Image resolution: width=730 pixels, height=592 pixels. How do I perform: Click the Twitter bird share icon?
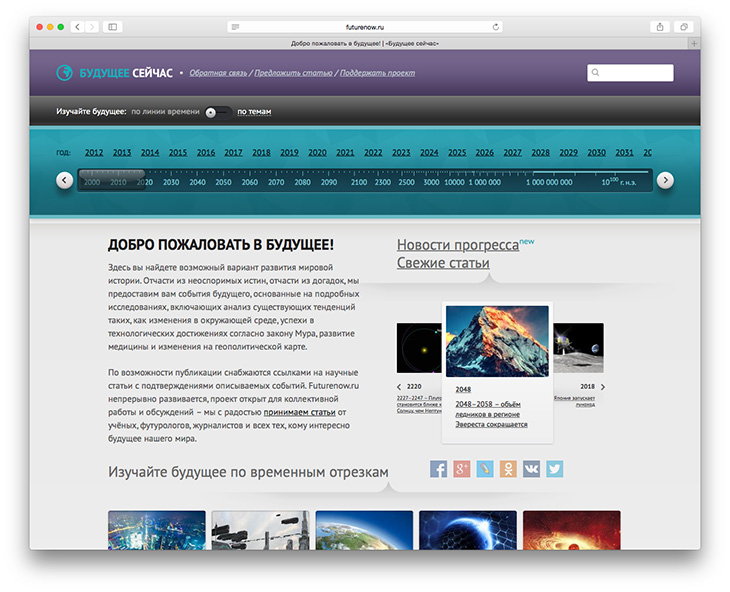pos(554,468)
